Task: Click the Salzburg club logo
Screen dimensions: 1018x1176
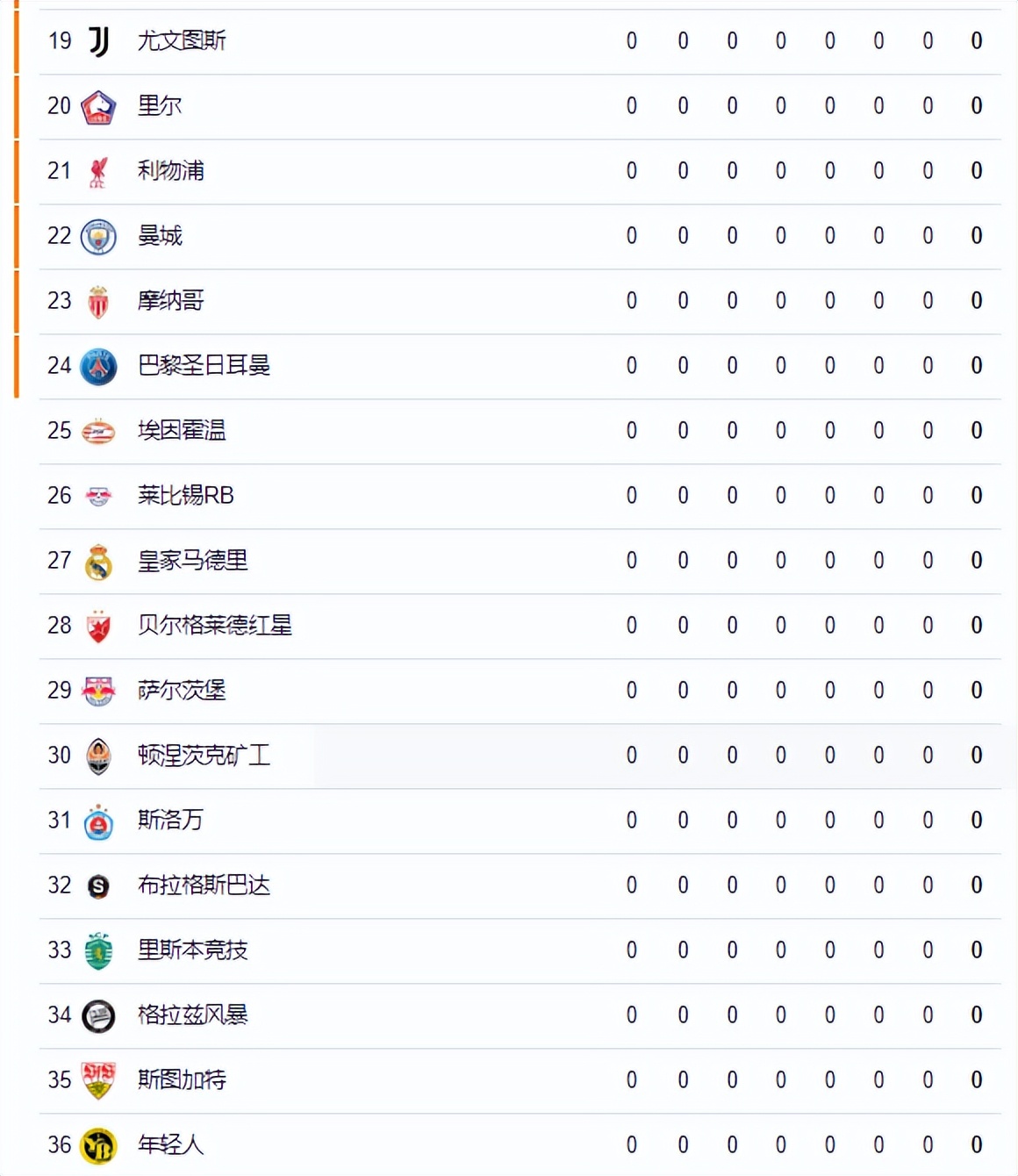Action: pos(98,692)
